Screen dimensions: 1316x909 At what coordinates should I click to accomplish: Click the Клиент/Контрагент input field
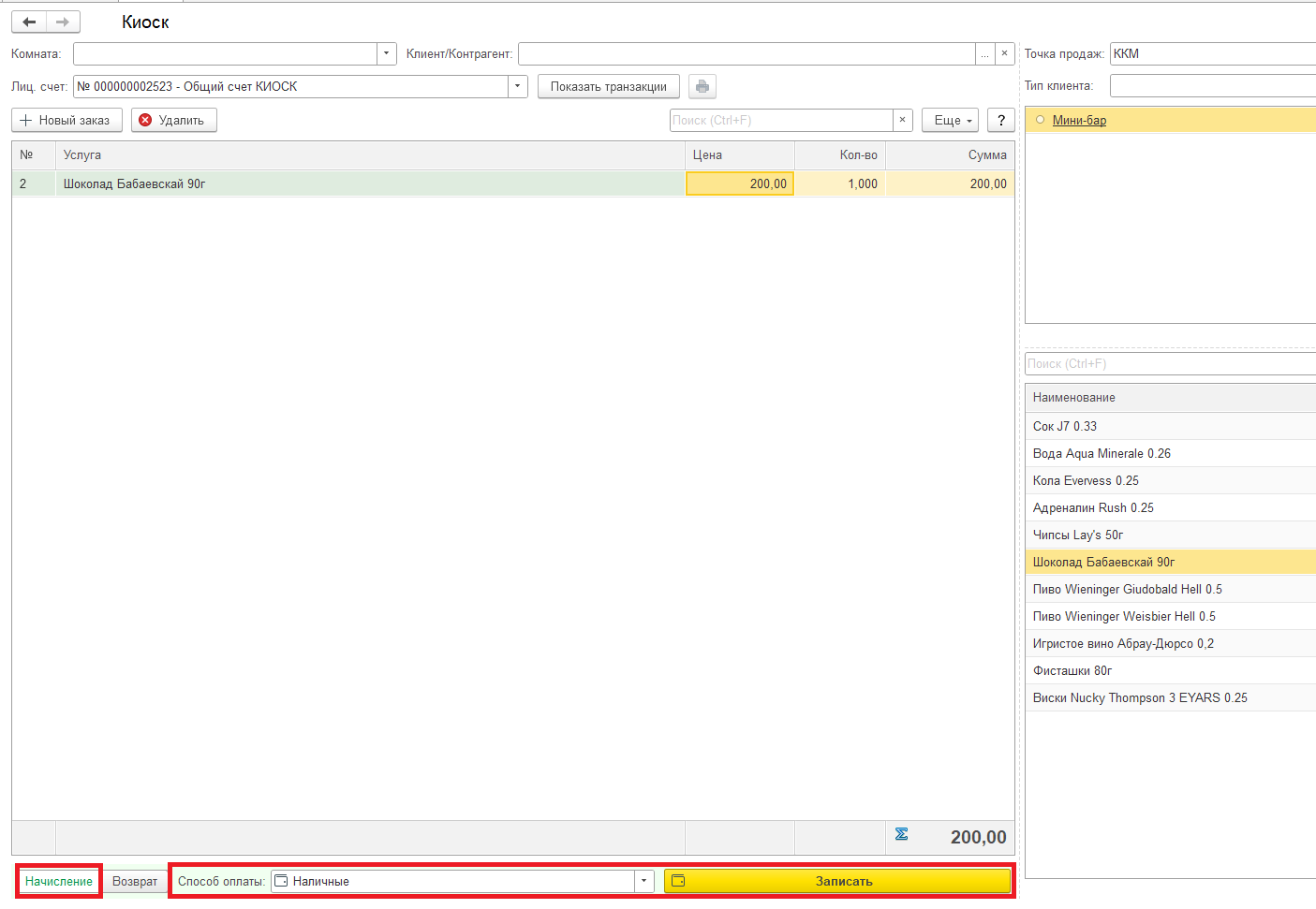(x=747, y=54)
